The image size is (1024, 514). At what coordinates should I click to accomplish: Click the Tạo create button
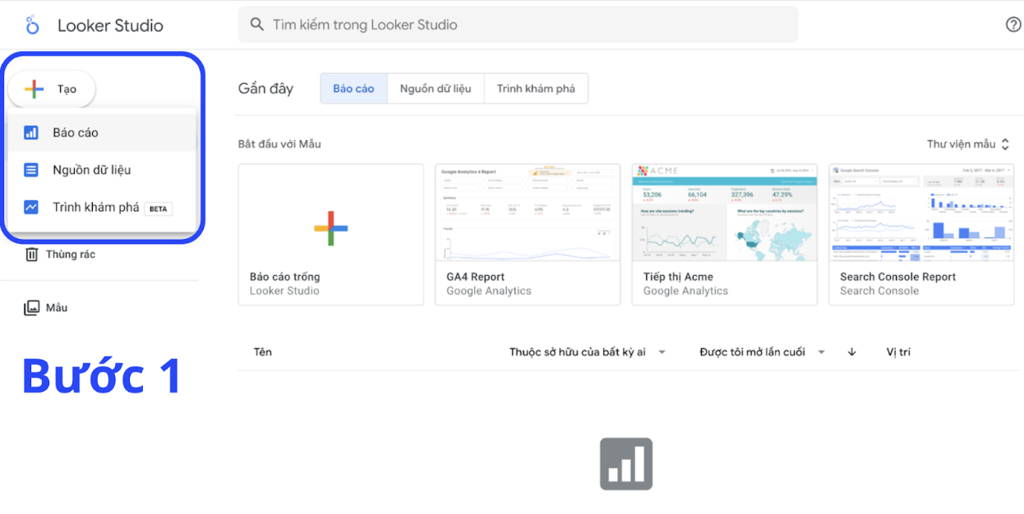coord(52,89)
